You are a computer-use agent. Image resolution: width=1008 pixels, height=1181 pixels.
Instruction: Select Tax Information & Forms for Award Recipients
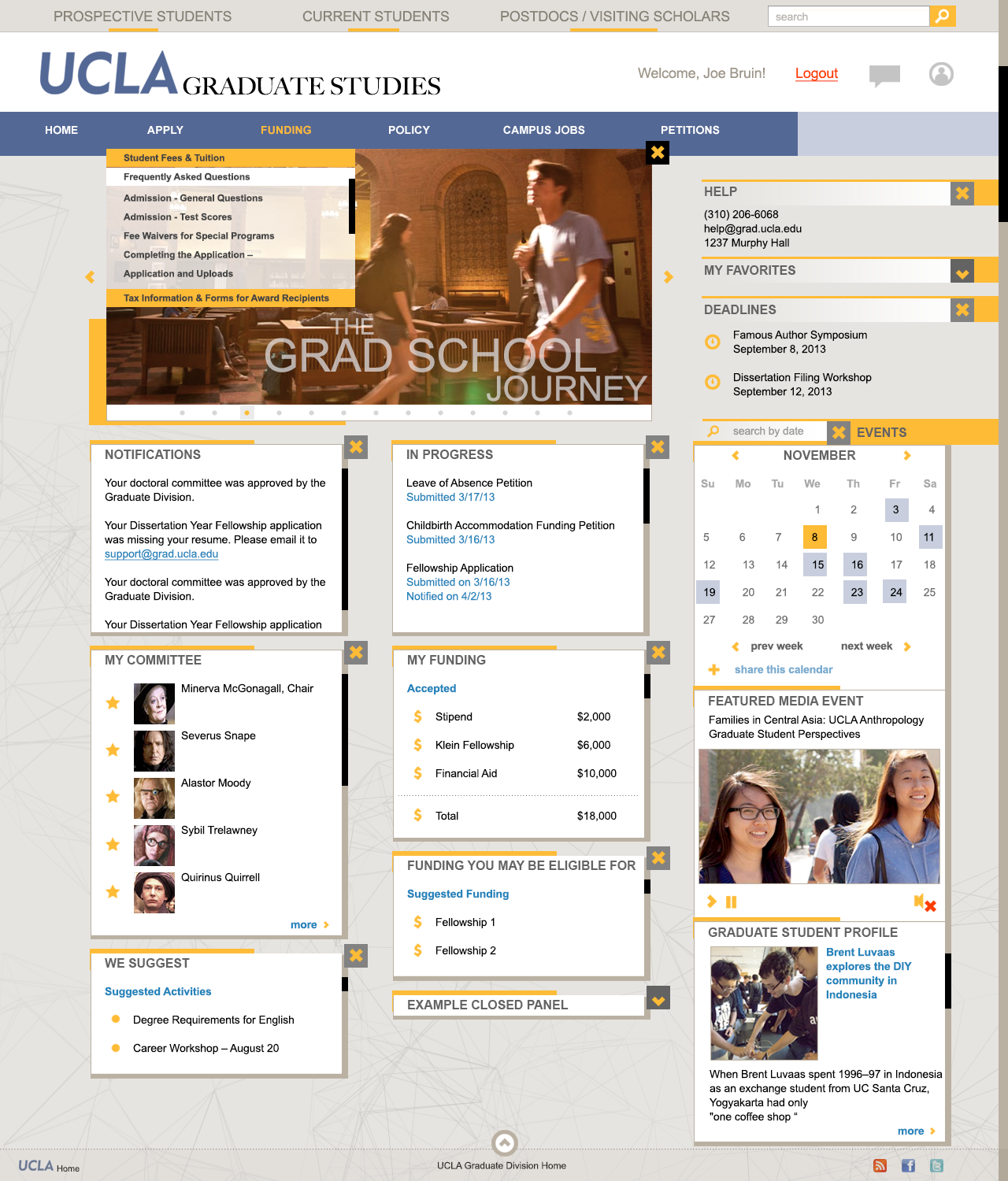pos(231,298)
